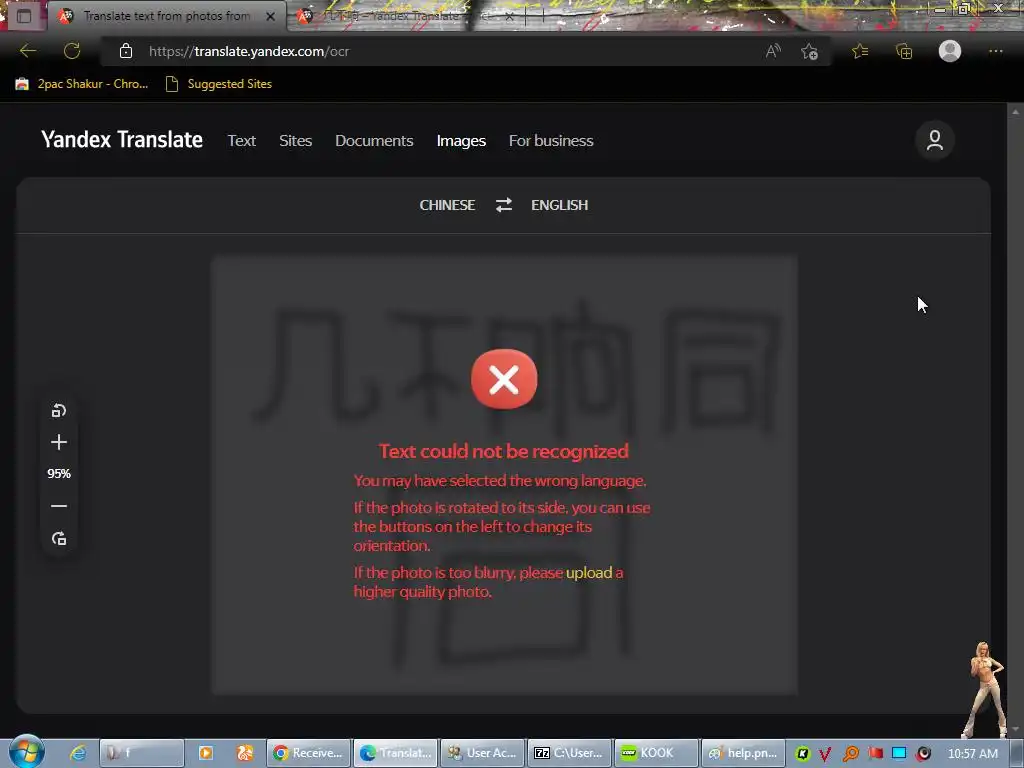Screen dimensions: 1024x768
Task: Open the KOOK taskbar window
Action: (656, 753)
